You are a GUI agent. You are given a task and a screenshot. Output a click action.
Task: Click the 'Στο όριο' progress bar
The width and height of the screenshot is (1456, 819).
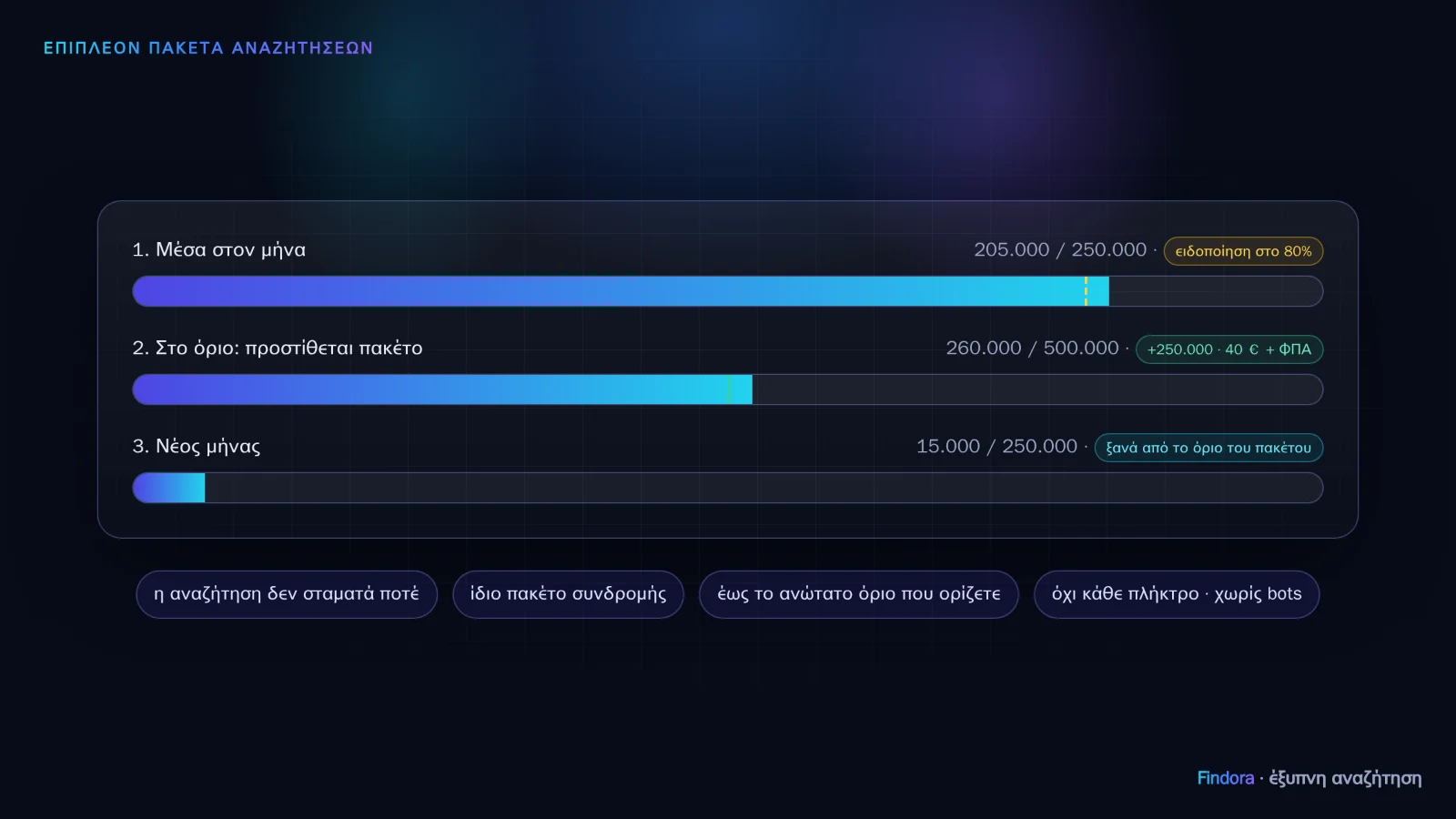coord(728,389)
